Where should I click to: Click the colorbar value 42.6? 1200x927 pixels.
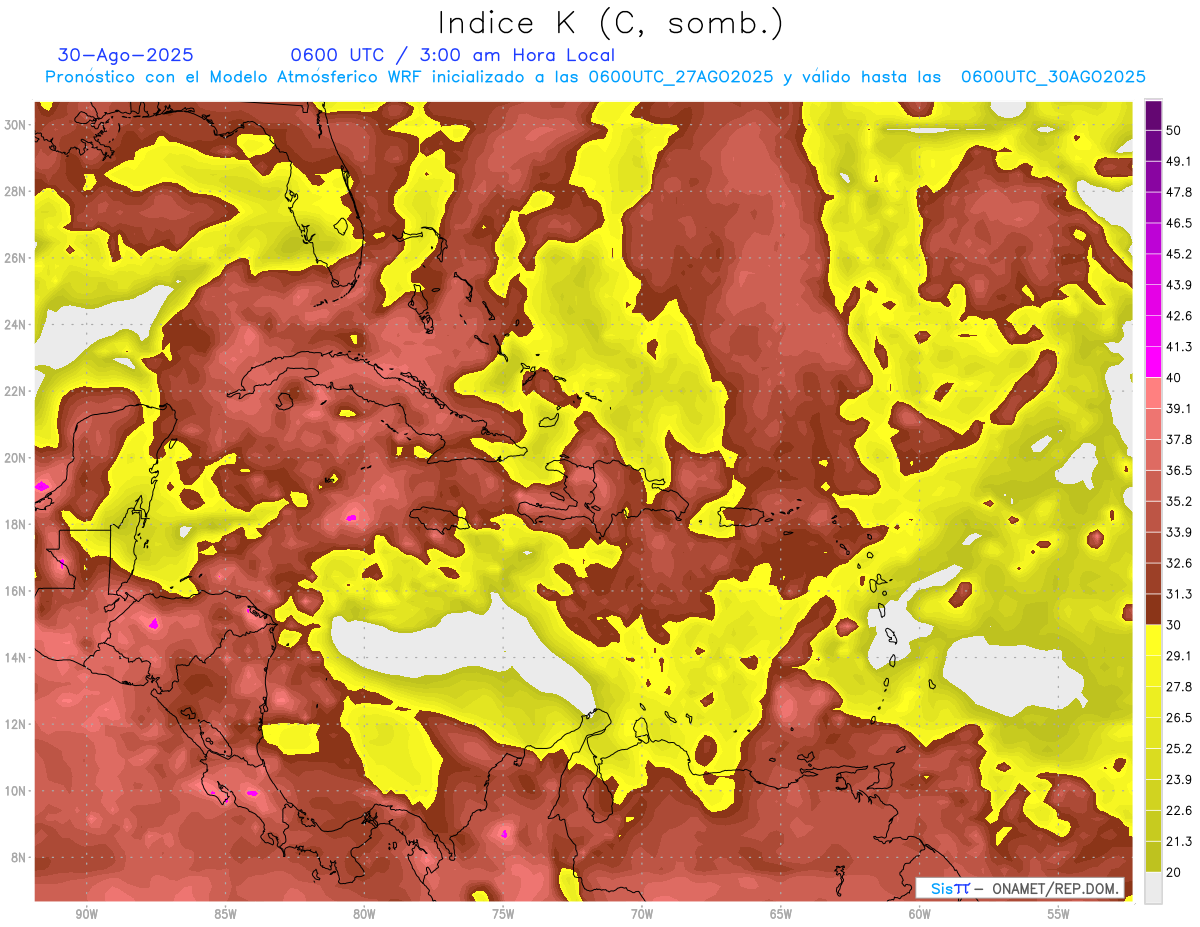click(x=1179, y=316)
